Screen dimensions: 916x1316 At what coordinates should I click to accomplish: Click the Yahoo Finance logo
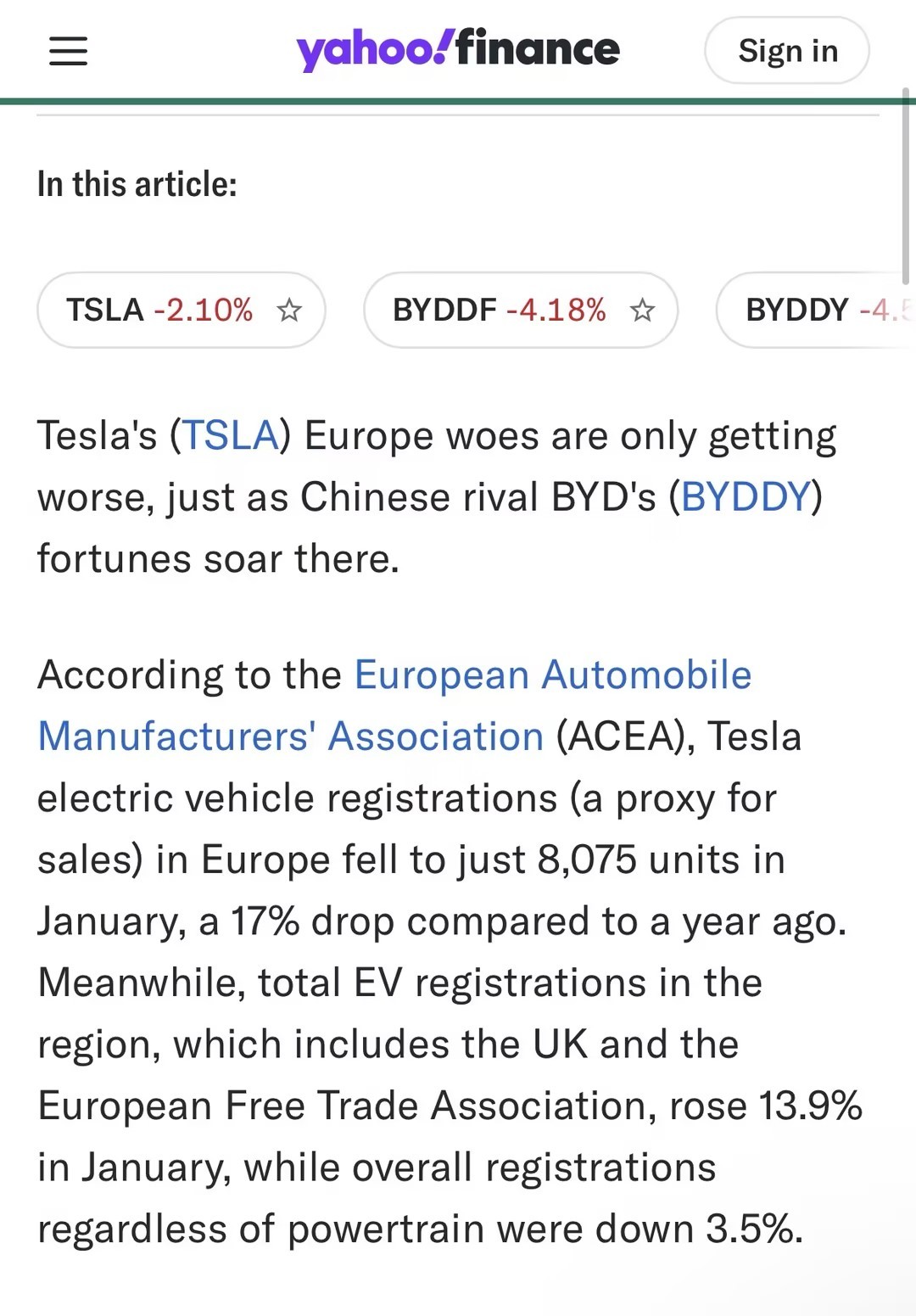coord(457,50)
